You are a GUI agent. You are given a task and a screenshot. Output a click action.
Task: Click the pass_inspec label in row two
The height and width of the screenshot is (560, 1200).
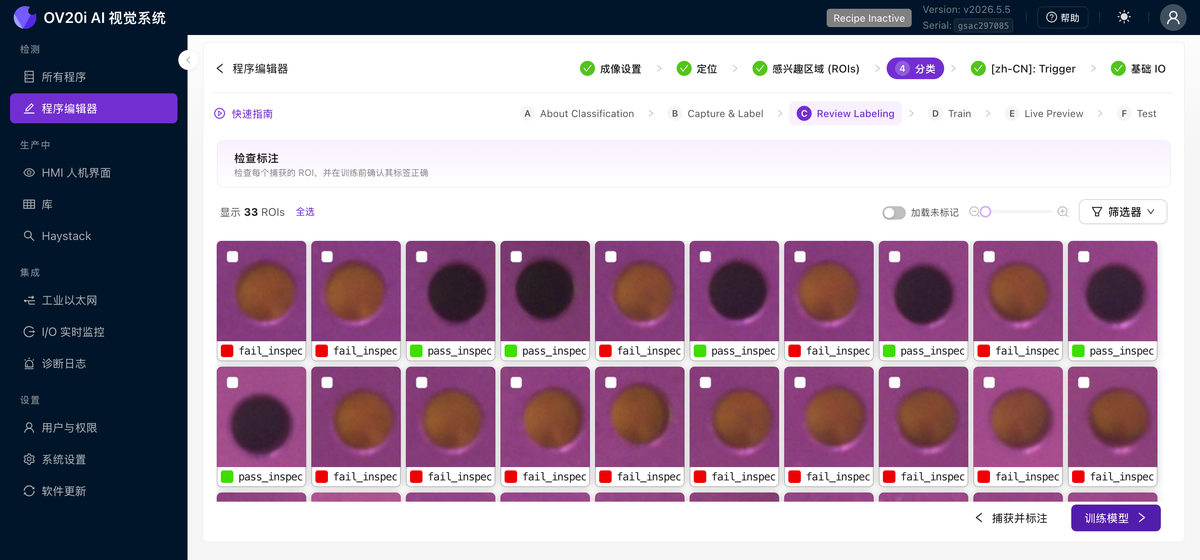pos(270,477)
